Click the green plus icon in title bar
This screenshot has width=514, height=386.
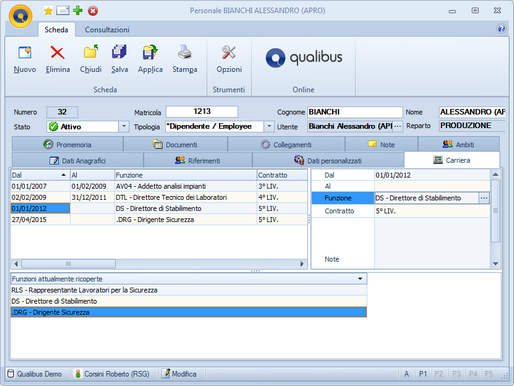click(x=78, y=11)
